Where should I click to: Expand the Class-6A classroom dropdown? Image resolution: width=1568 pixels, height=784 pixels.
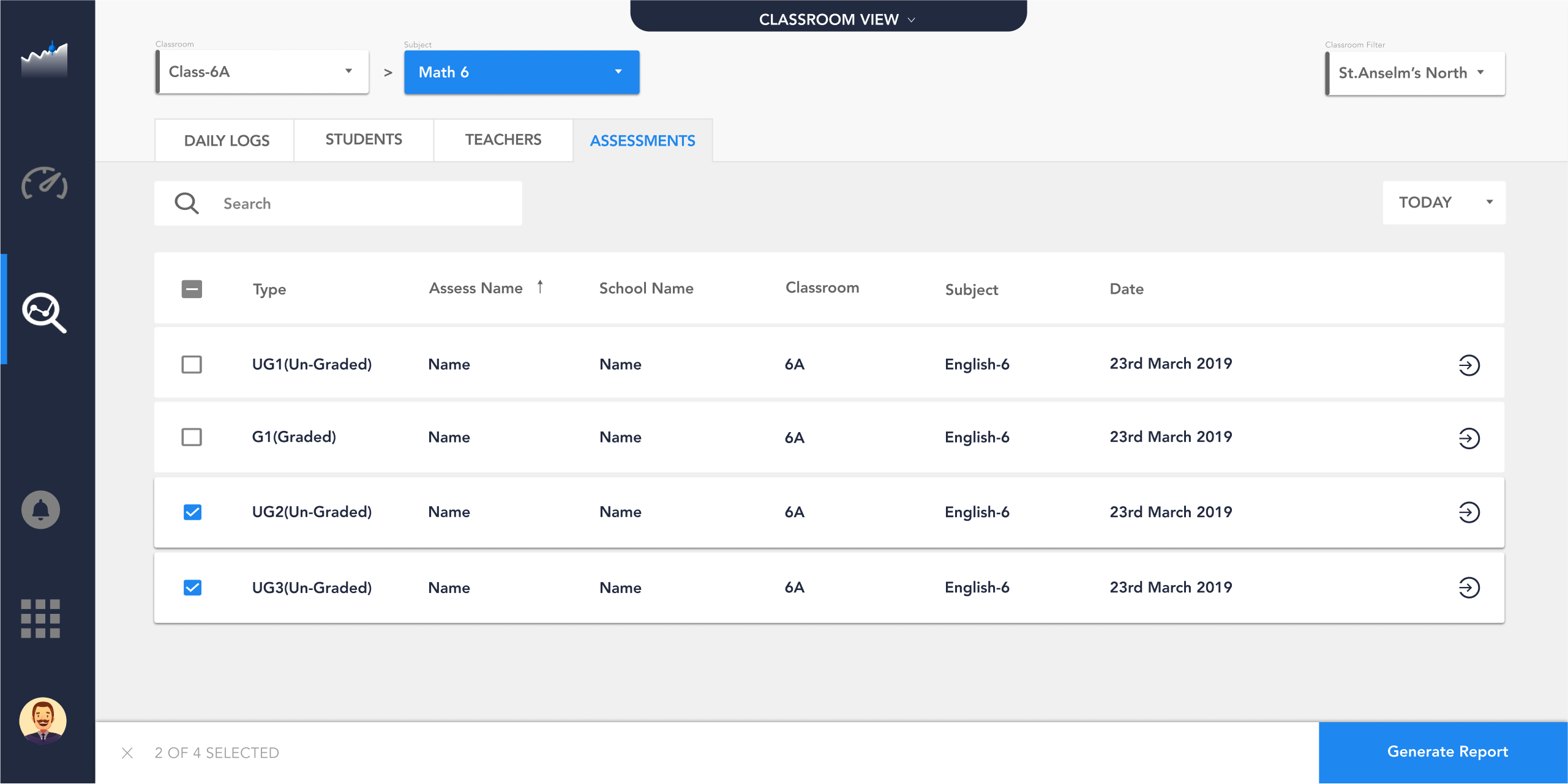click(x=262, y=72)
